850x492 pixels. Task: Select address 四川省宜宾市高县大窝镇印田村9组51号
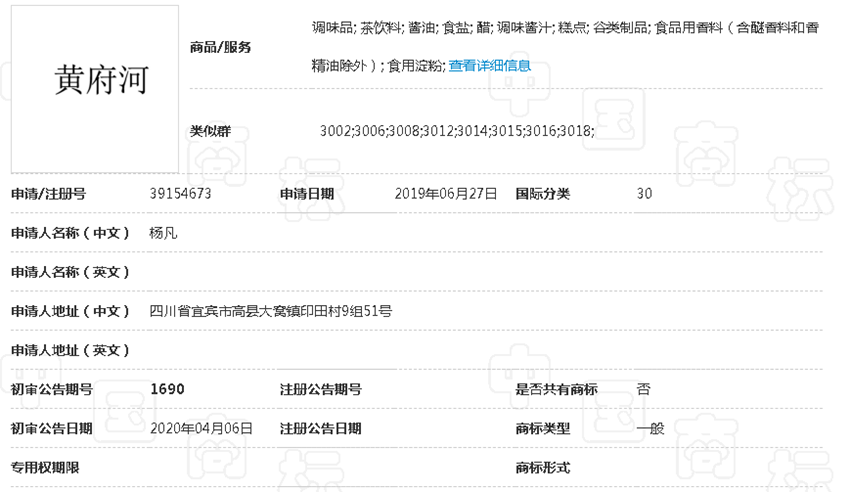click(x=271, y=311)
